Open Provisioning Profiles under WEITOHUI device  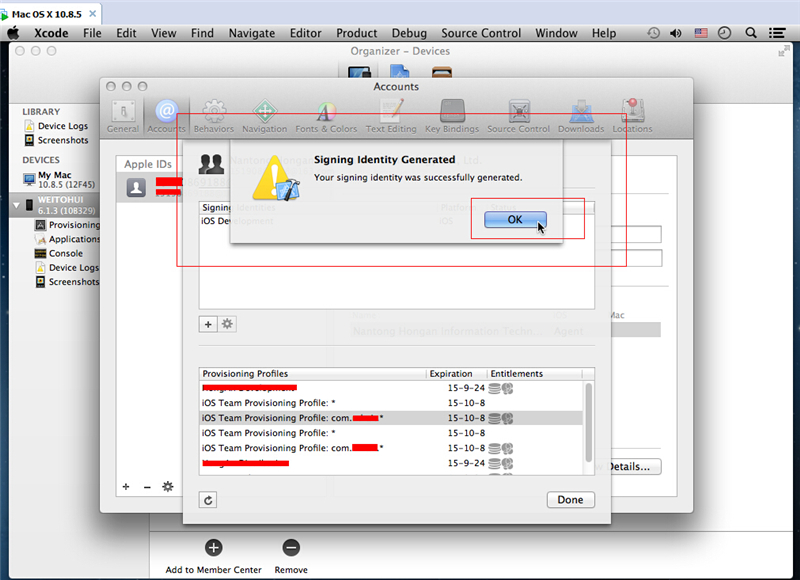[67, 225]
